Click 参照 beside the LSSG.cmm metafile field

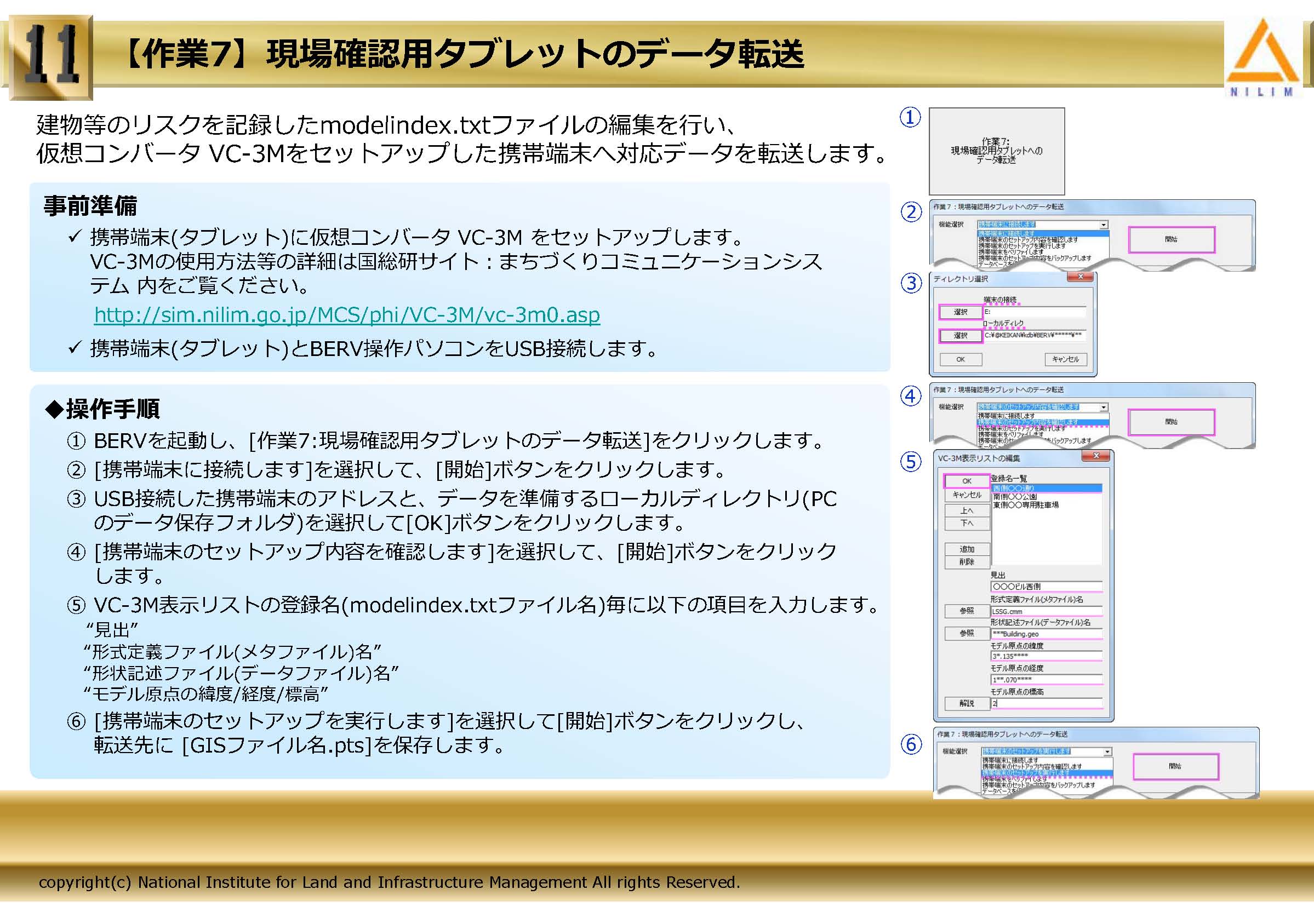coord(968,612)
